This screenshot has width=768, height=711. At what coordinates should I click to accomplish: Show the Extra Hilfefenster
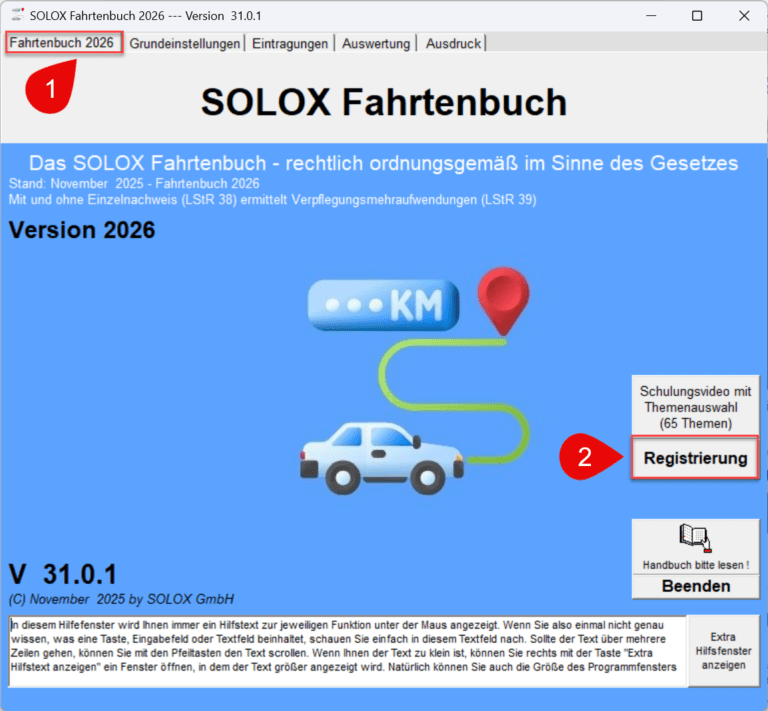point(725,651)
